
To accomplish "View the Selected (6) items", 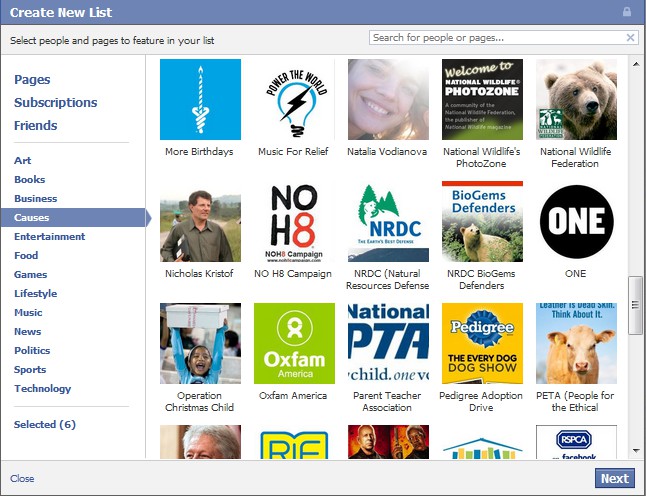I will coord(45,425).
